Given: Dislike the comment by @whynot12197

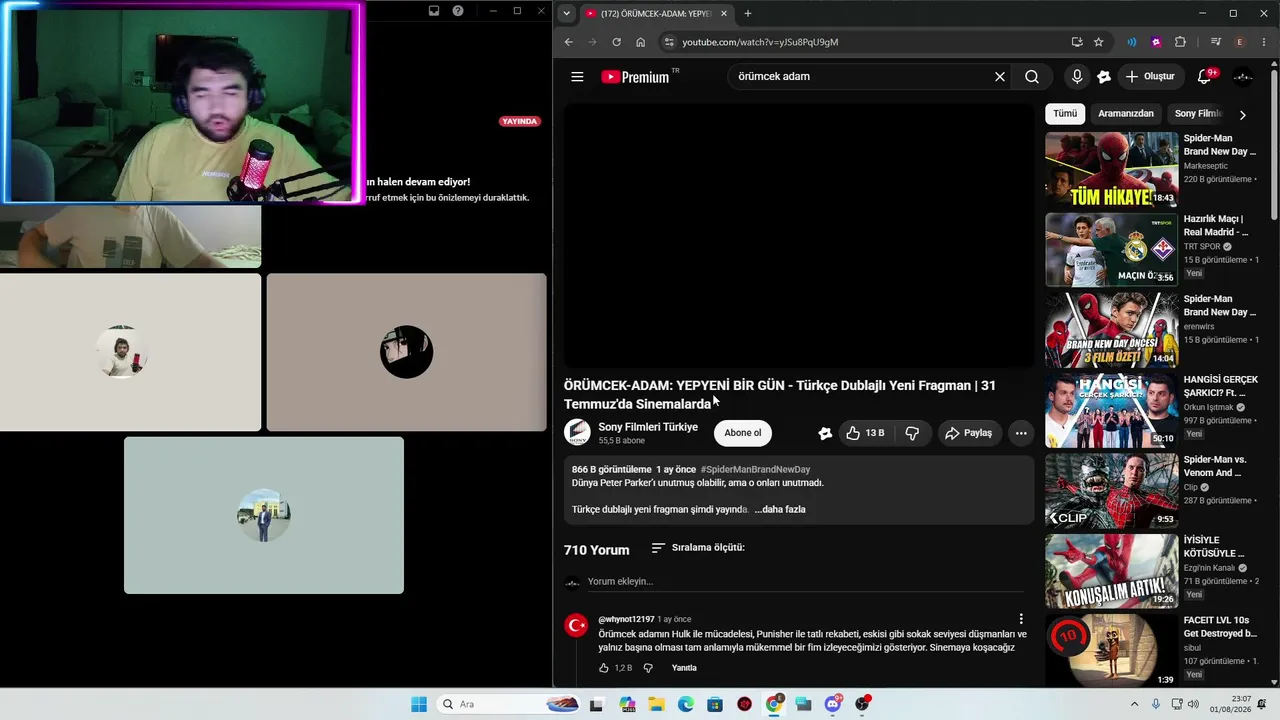Looking at the screenshot, I should [648, 668].
